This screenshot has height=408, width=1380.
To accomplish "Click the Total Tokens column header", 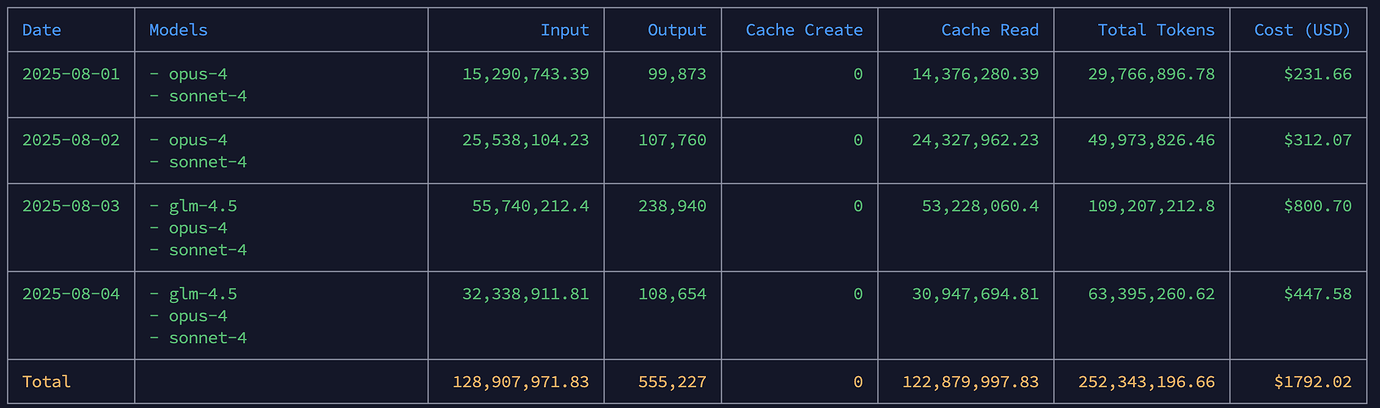I will (1156, 30).
